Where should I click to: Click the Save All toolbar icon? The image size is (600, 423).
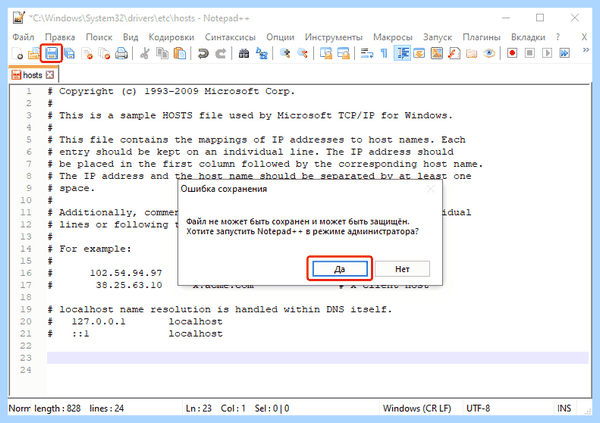tap(70, 53)
